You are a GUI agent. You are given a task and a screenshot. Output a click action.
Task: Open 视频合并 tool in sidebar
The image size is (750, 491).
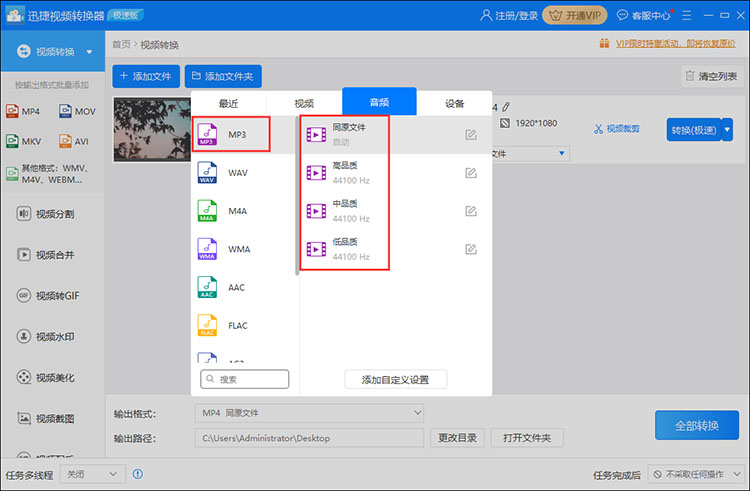[x=46, y=255]
